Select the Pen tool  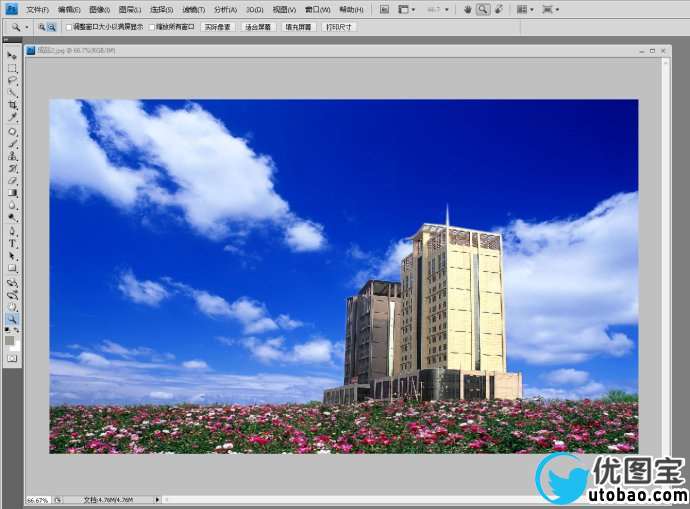(12, 232)
